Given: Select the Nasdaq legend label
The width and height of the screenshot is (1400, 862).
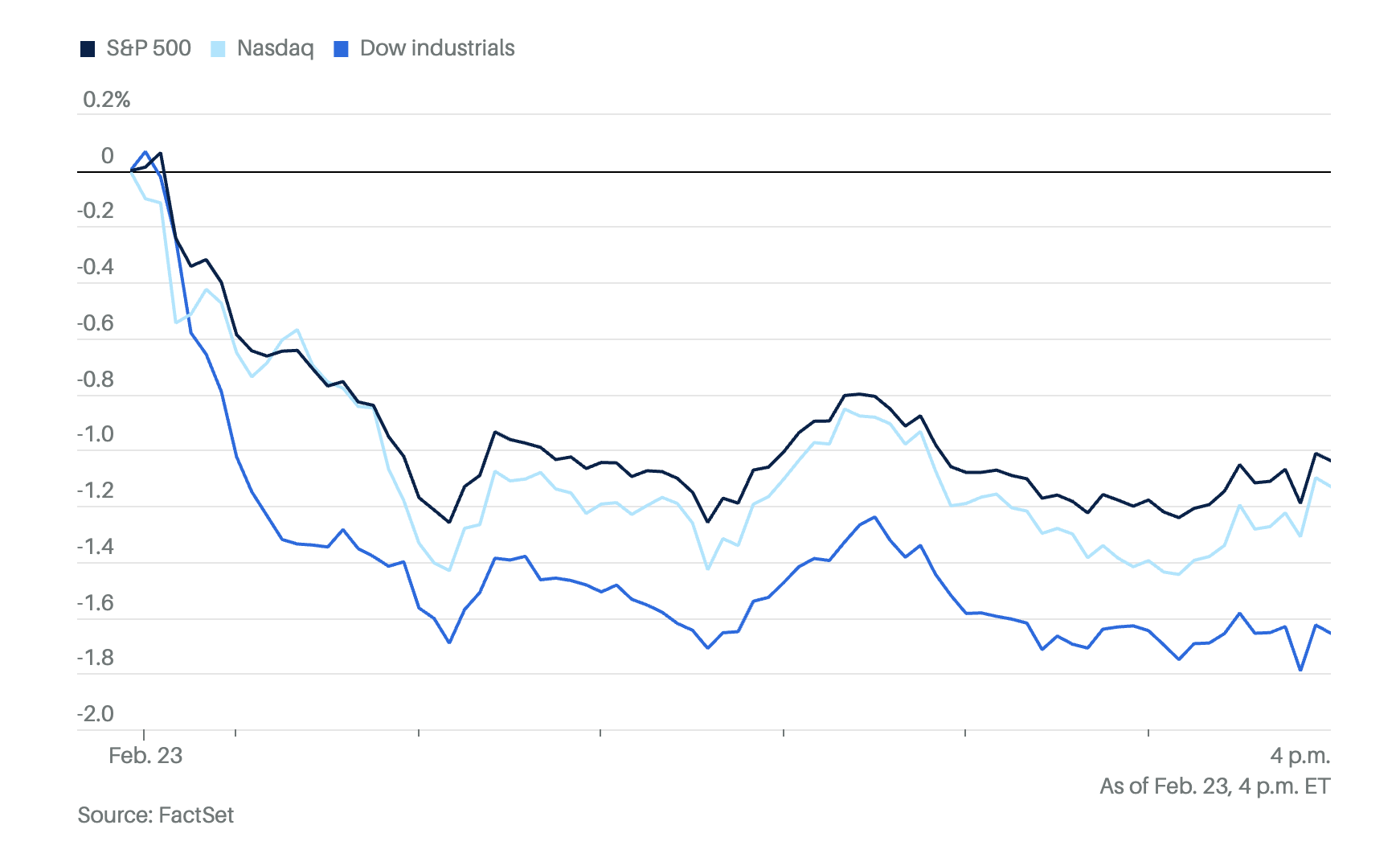Looking at the screenshot, I should [275, 48].
